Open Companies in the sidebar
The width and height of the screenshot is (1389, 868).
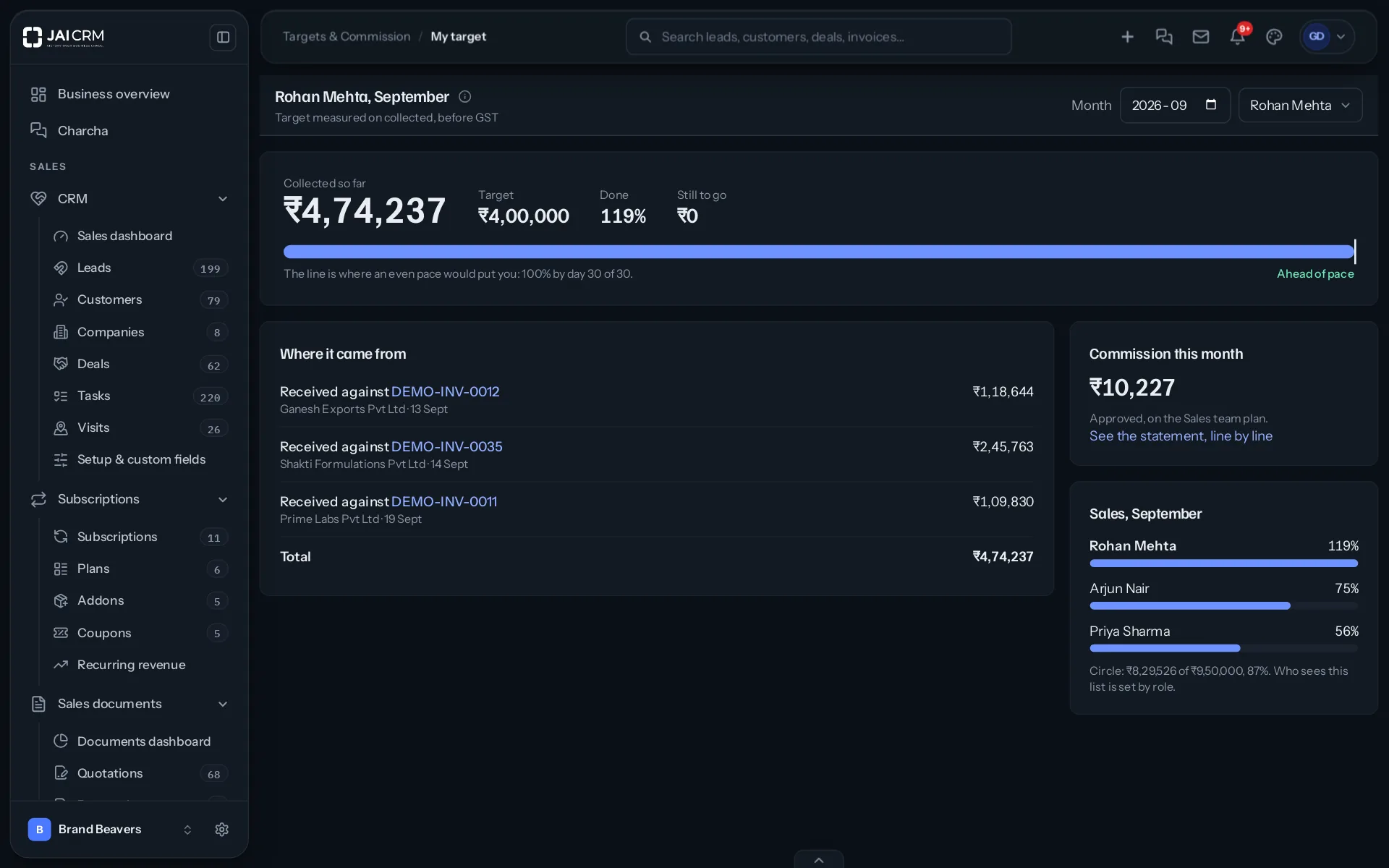(140, 332)
